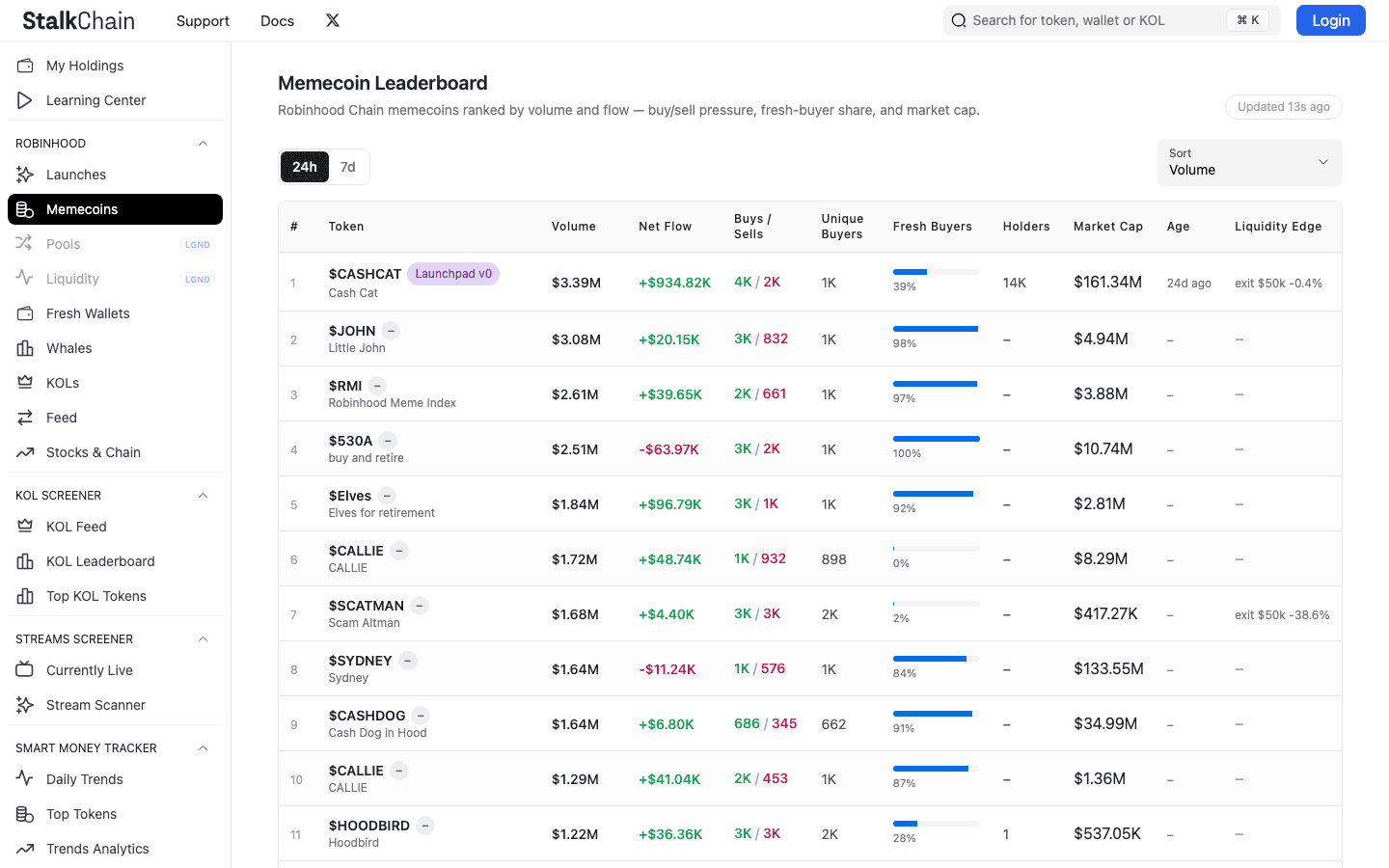Viewport: 1389px width, 868px height.
Task: Click the Feed arrows icon
Action: [25, 418]
